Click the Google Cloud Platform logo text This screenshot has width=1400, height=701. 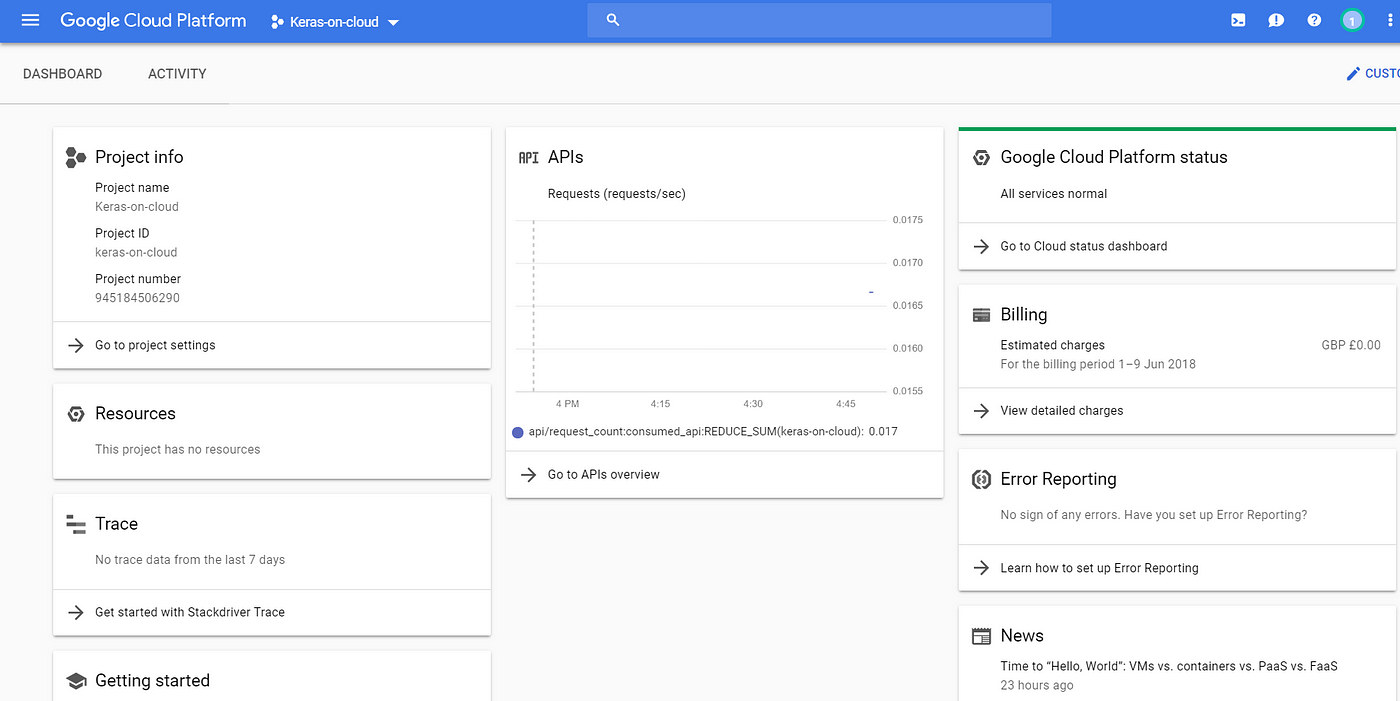coord(153,20)
